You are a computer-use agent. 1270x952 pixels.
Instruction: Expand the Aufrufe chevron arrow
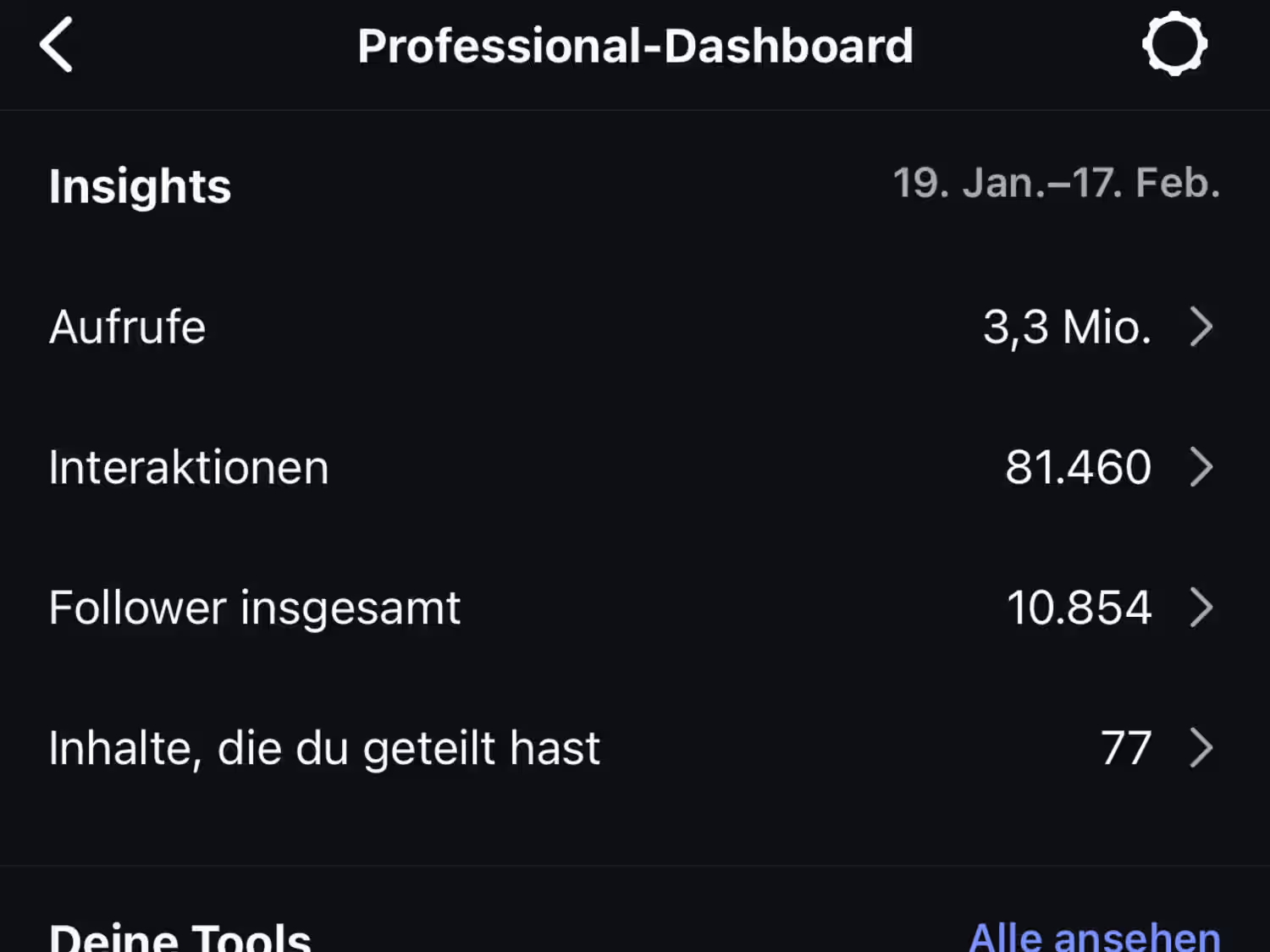coord(1201,327)
